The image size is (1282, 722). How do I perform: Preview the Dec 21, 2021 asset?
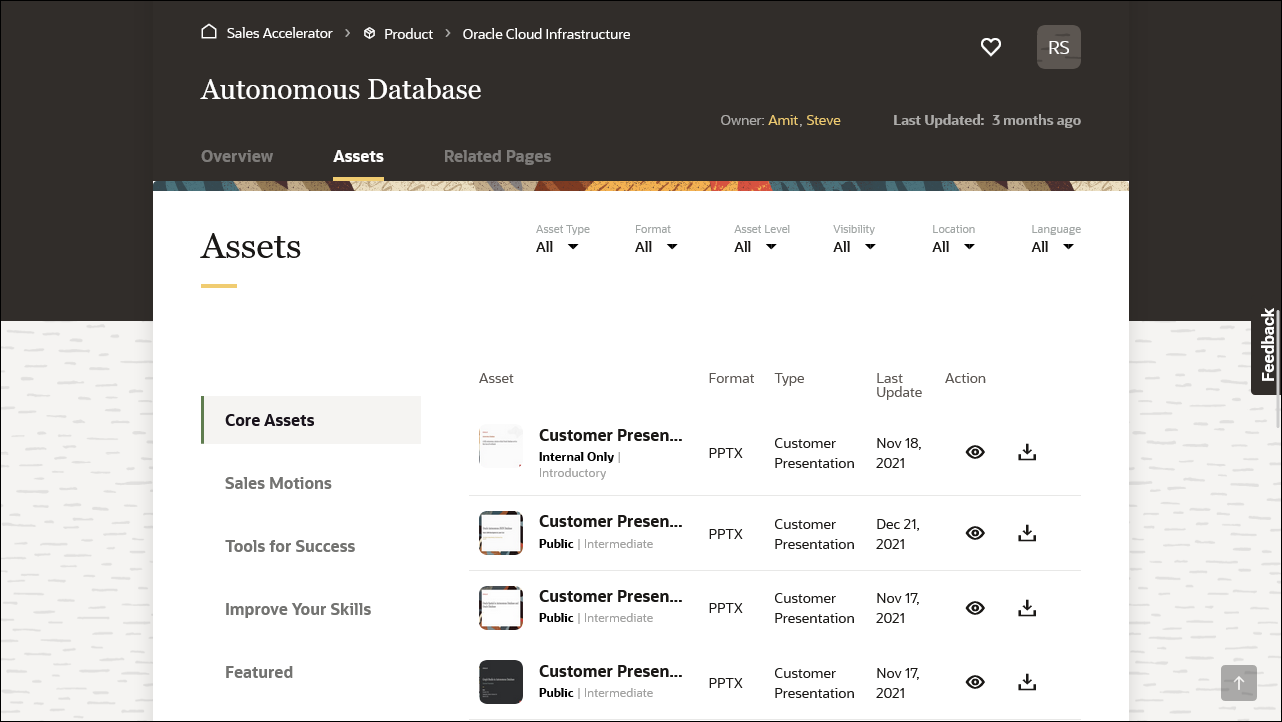[x=975, y=532]
